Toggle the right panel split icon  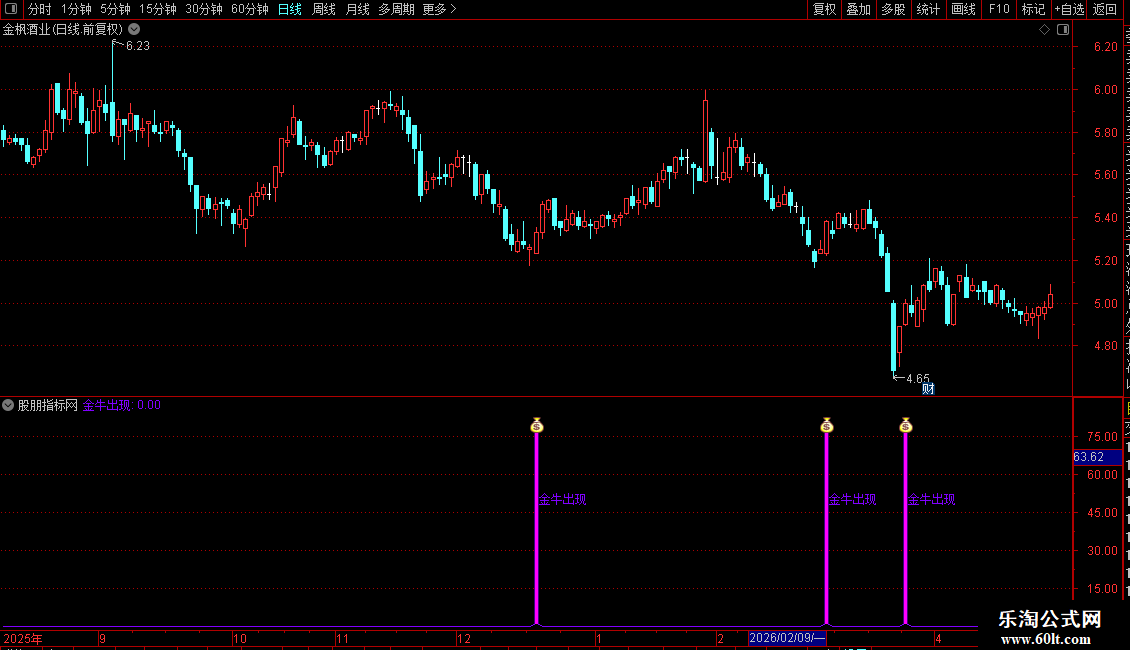[1063, 30]
